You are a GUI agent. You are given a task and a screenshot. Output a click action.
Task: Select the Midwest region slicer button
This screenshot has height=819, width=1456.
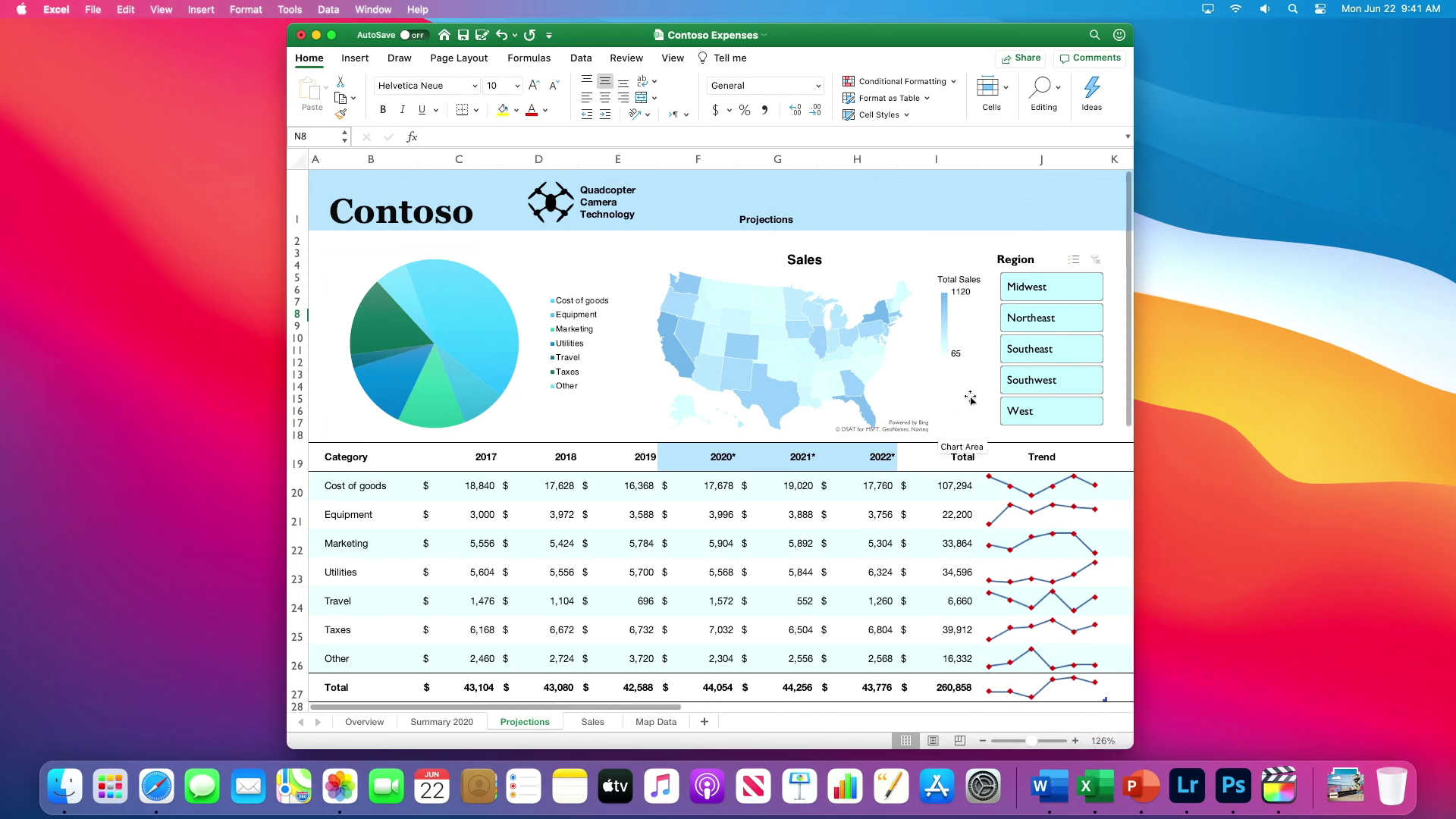coord(1051,287)
